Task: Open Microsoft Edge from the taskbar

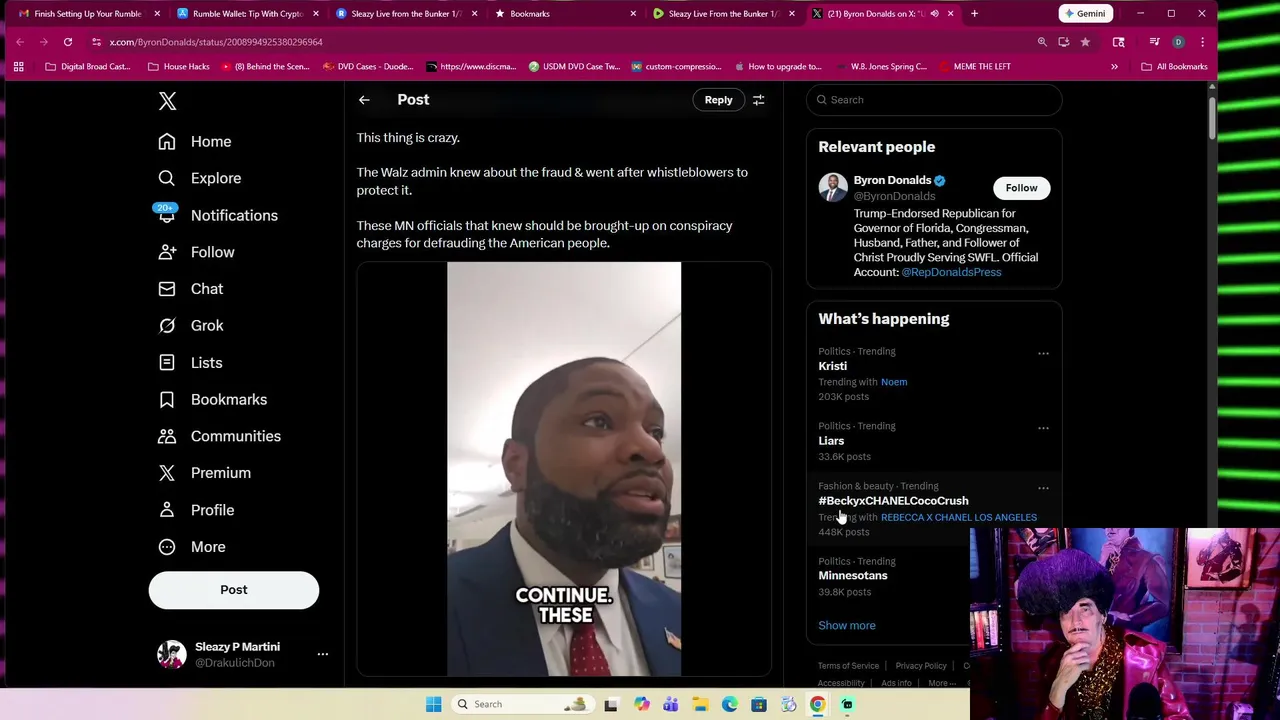Action: (730, 704)
